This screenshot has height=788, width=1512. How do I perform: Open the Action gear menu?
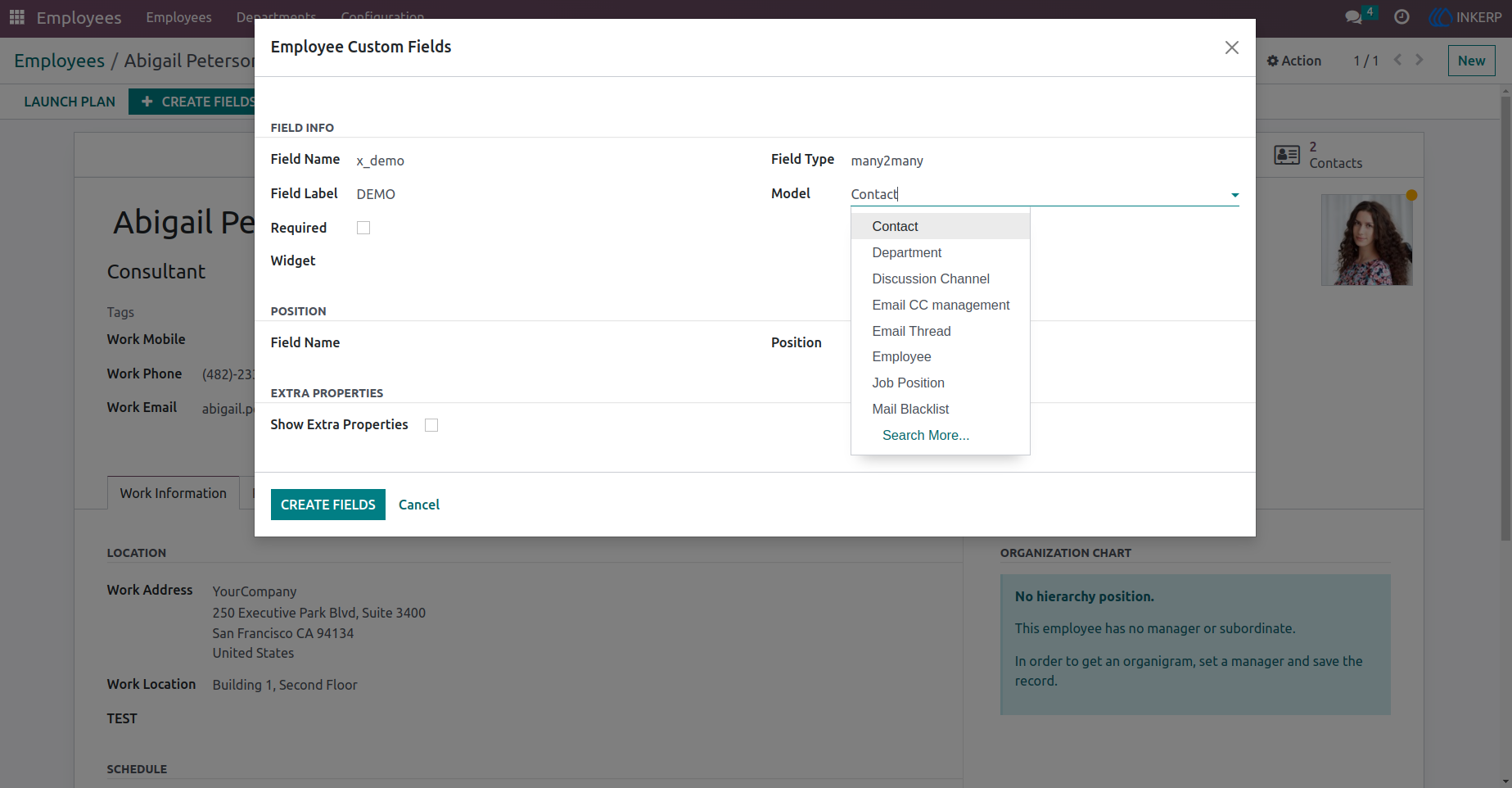tap(1294, 61)
